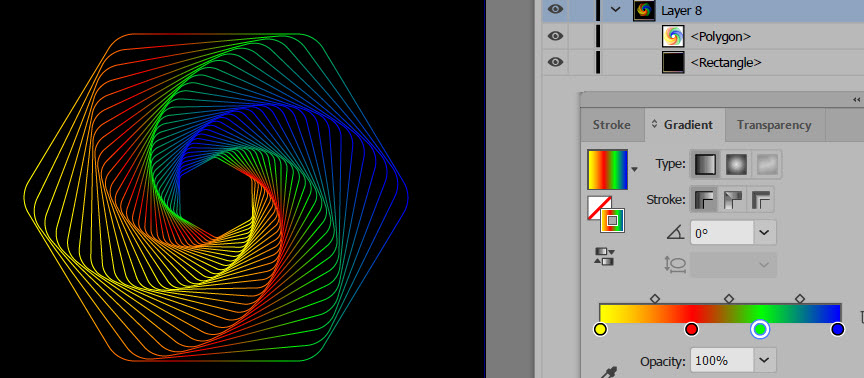The width and height of the screenshot is (864, 378).
Task: Select the Polygon sublayer thumbnail
Action: coord(673,36)
